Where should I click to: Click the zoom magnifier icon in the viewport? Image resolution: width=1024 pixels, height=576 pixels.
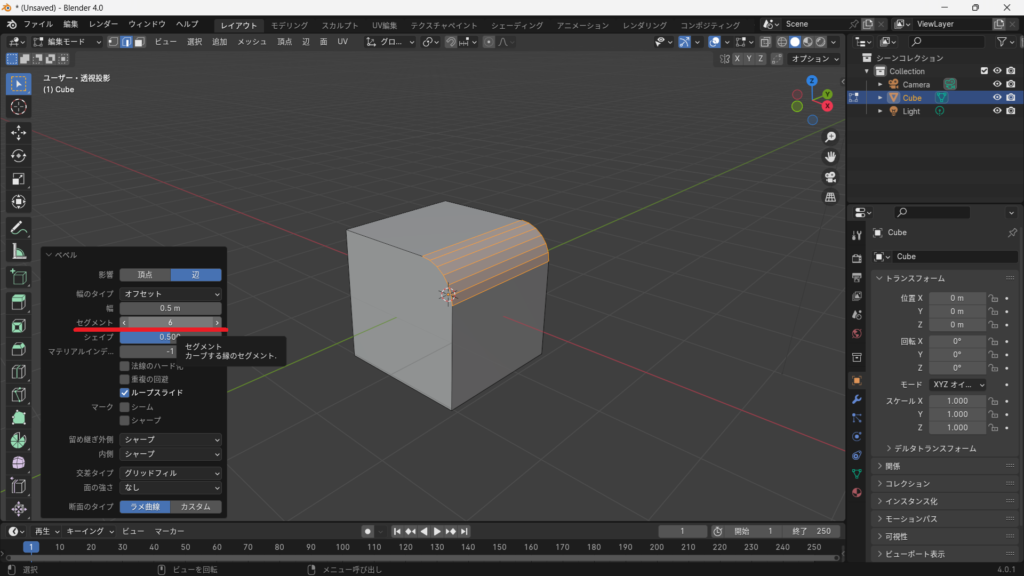pyautogui.click(x=830, y=137)
